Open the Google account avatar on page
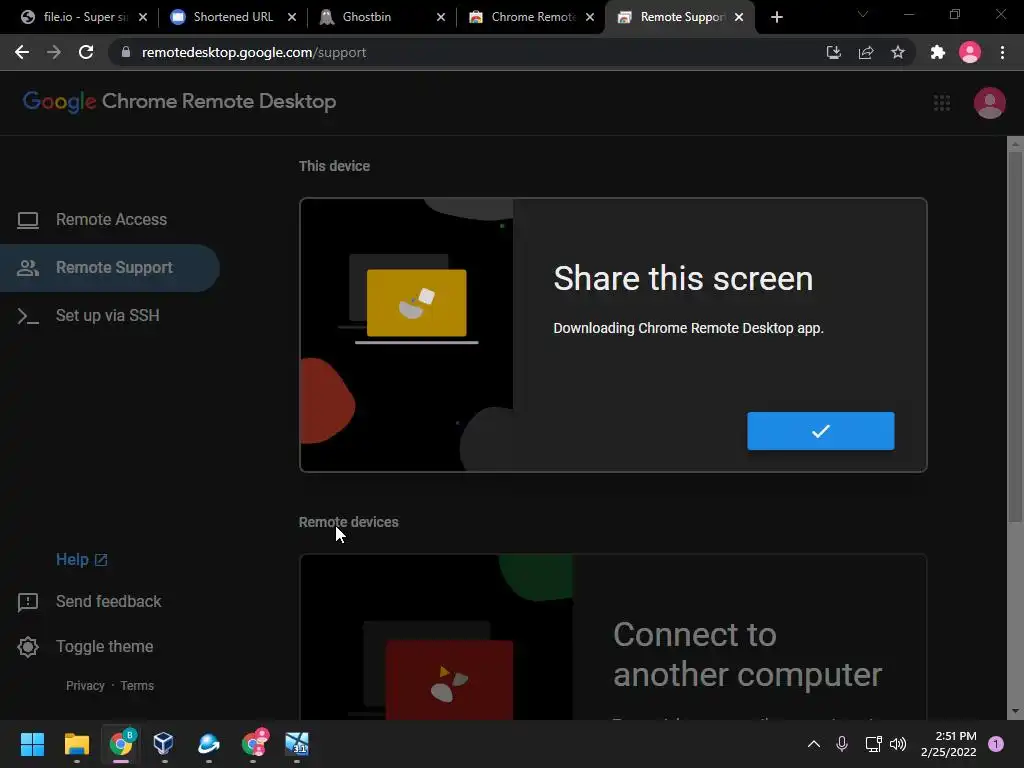 [989, 103]
